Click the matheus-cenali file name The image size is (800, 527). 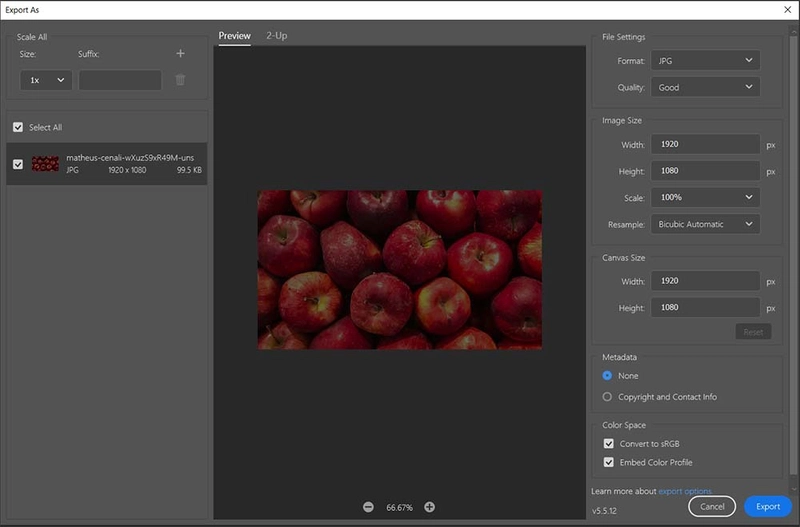[x=130, y=158]
